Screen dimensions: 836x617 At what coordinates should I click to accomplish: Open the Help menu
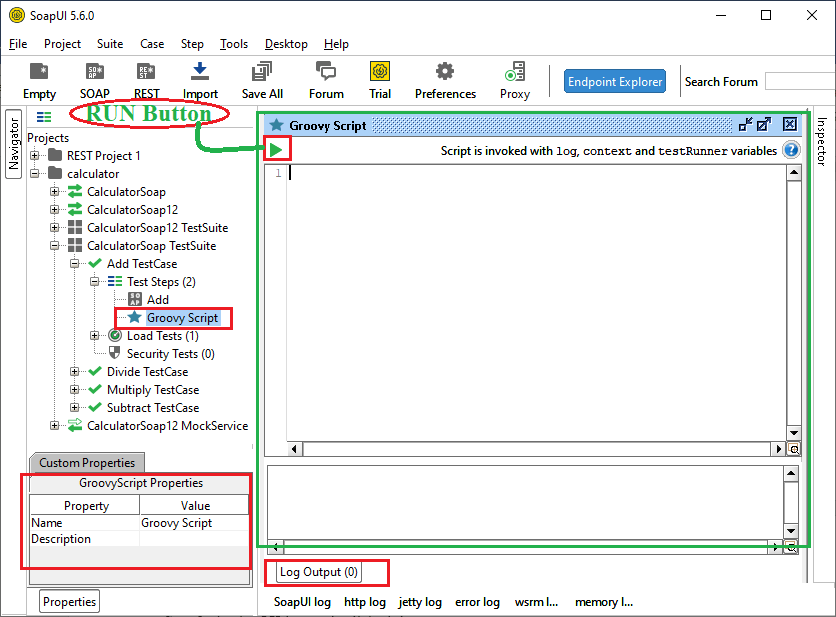click(336, 44)
